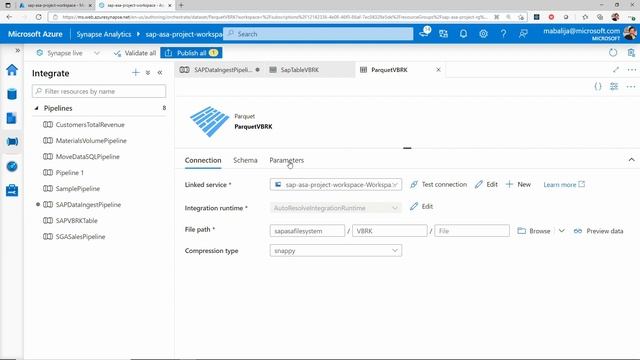Switch to the Parameters tab
The height and width of the screenshot is (360, 640).
click(x=287, y=160)
